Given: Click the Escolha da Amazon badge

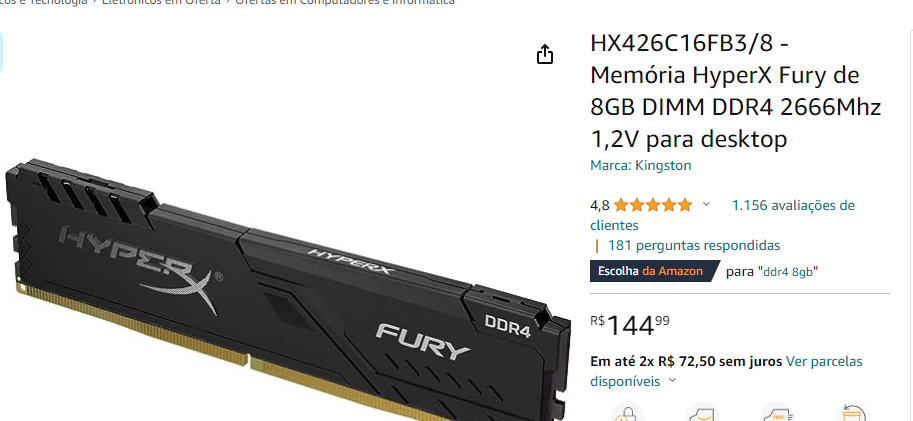Looking at the screenshot, I should [651, 271].
